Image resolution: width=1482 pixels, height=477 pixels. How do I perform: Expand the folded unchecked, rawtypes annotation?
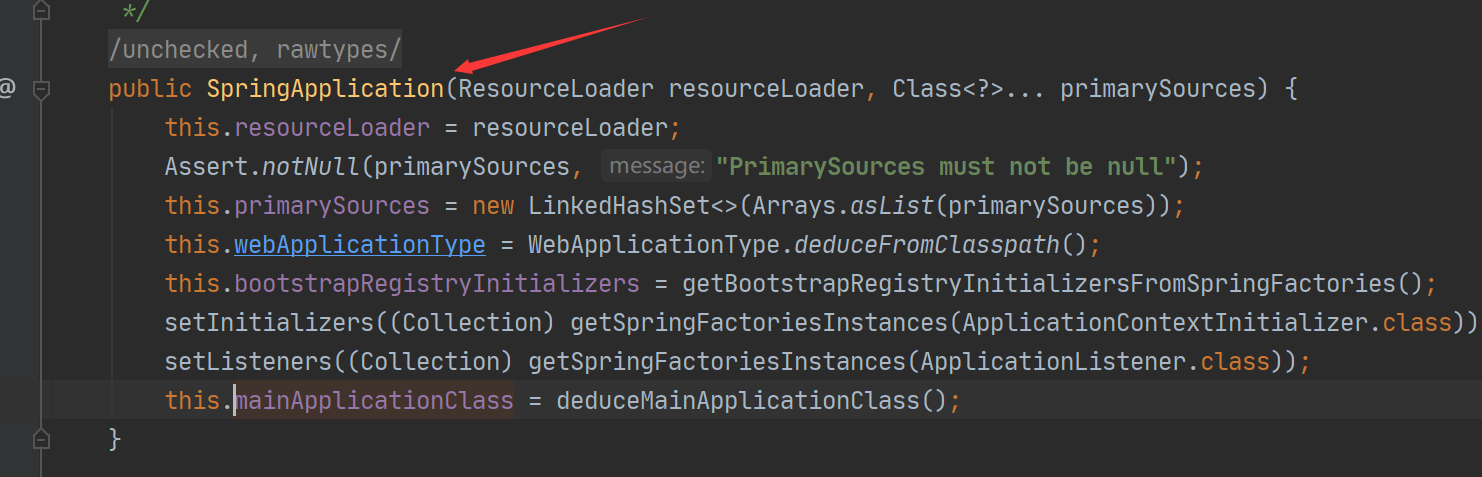pyautogui.click(x=255, y=48)
